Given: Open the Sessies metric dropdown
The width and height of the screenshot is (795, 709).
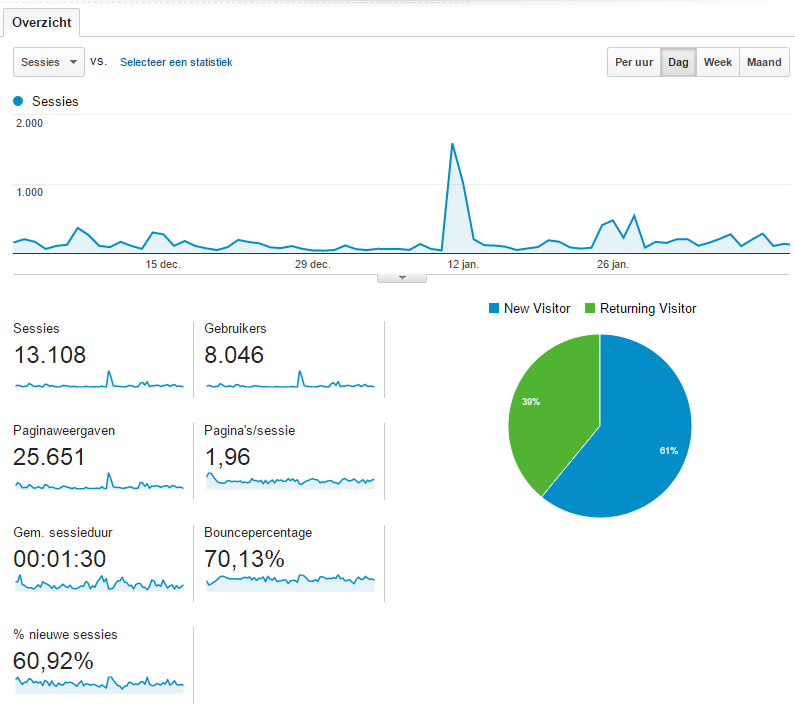Looking at the screenshot, I should [x=49, y=62].
